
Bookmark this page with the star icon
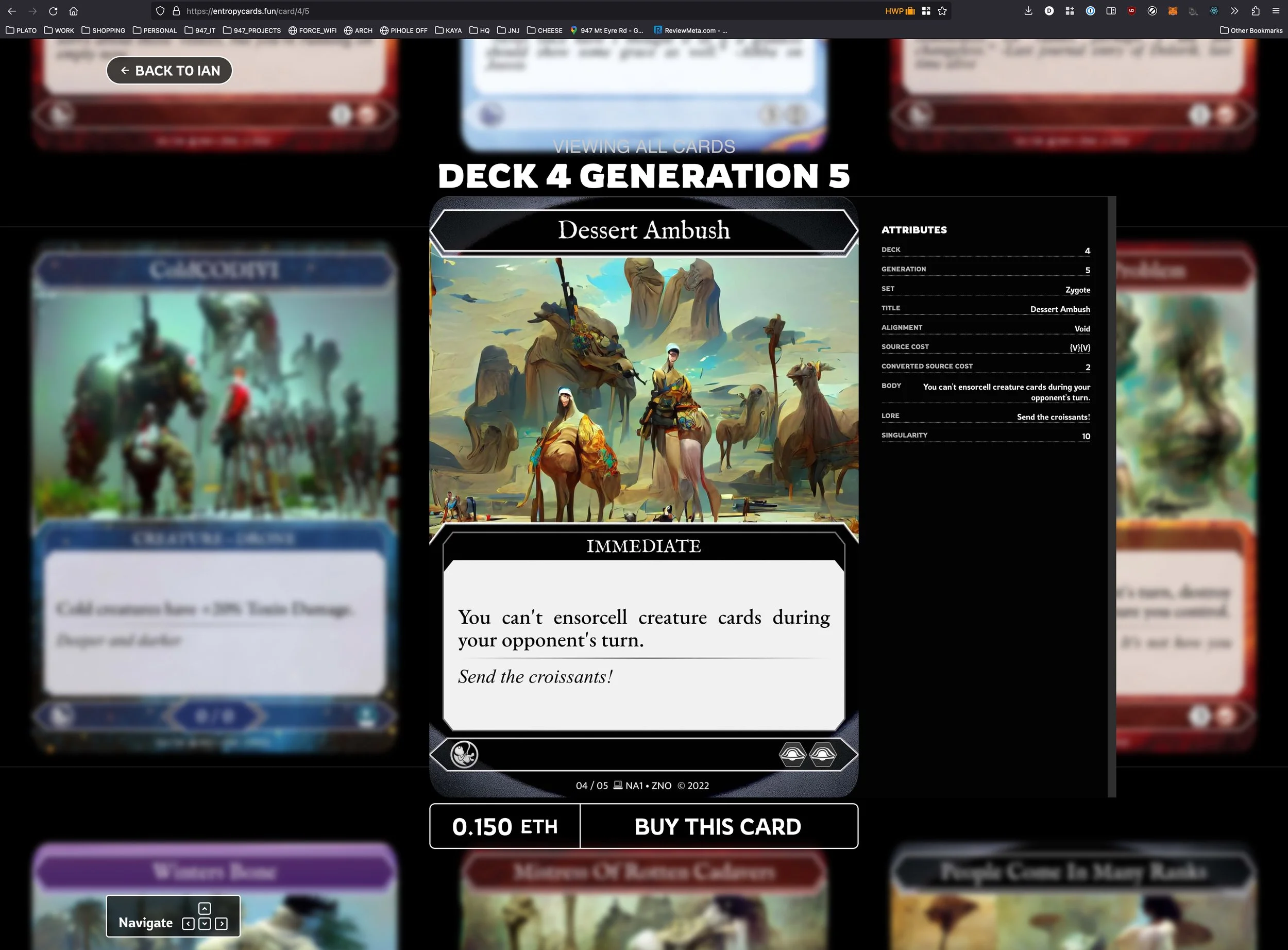(x=942, y=11)
